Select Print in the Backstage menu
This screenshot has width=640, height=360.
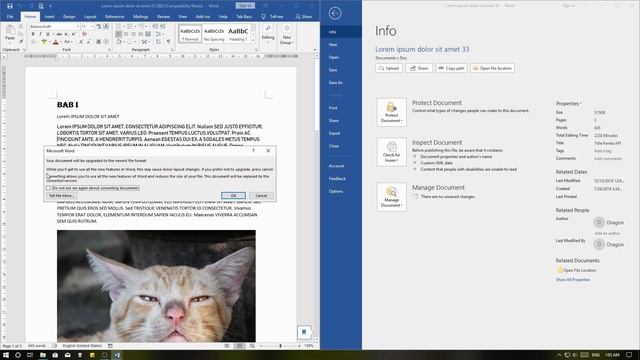(333, 108)
